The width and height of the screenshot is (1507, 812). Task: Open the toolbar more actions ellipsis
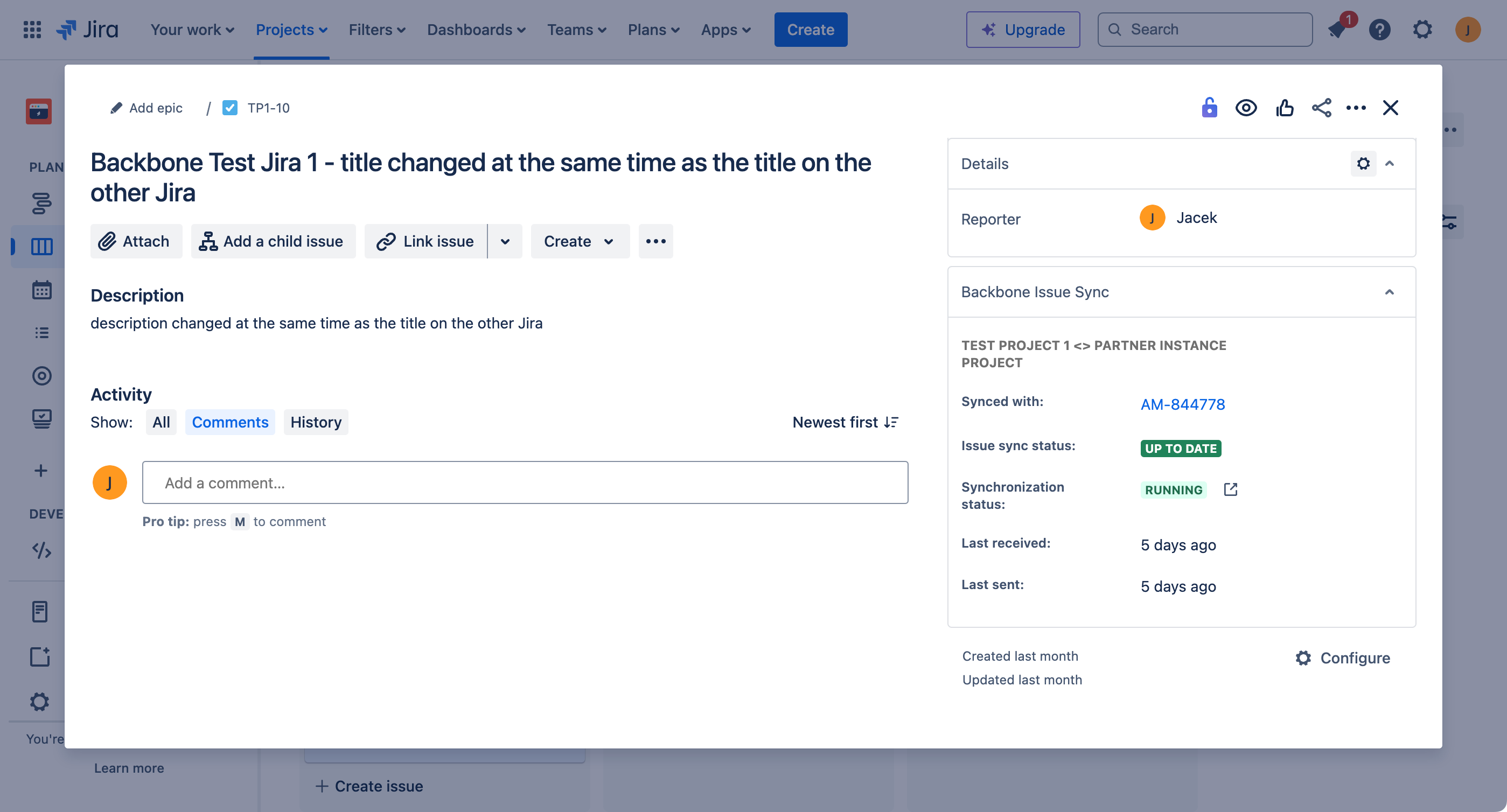click(656, 241)
